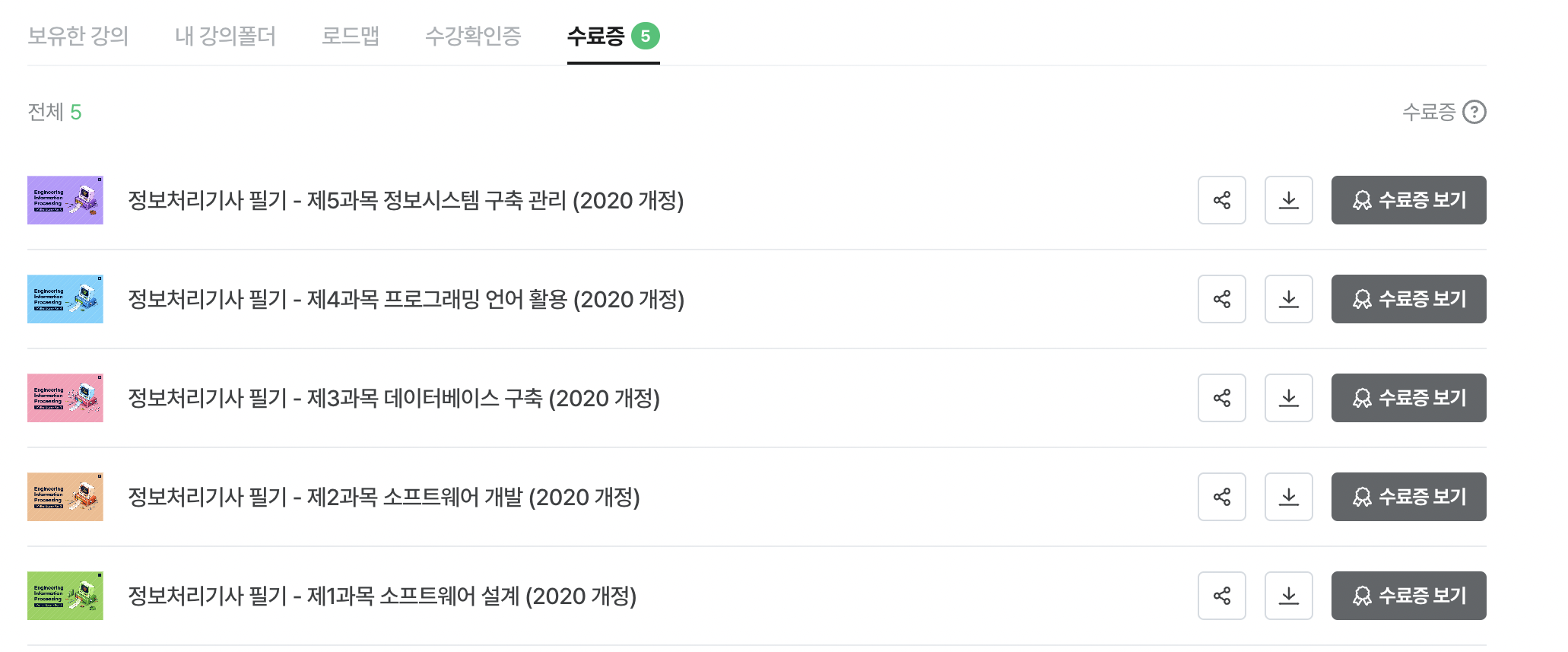Screen dimensions: 1568x652
Task: Share the 제5과목 정보시스템 구축 관리 certificate
Action: point(1221,200)
